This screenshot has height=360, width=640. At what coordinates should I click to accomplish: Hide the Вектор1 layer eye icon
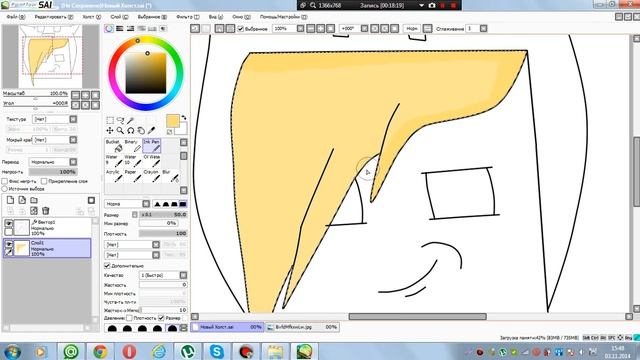pyautogui.click(x=9, y=223)
